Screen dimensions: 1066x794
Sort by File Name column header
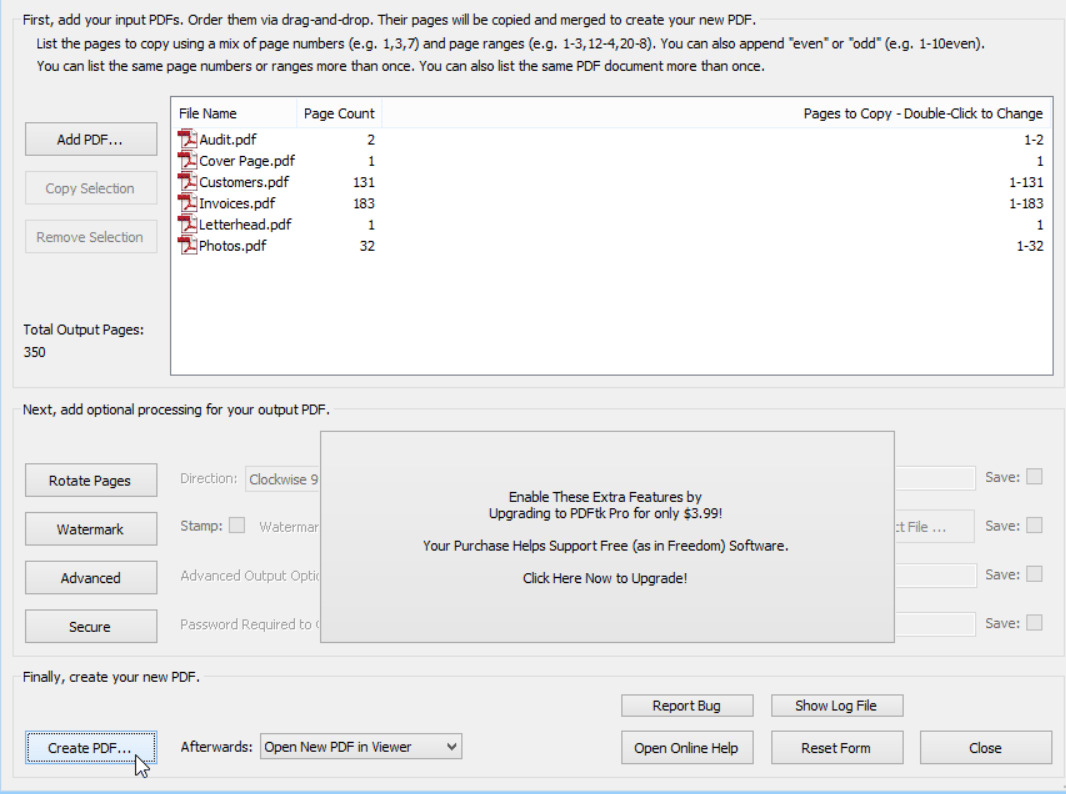(x=234, y=114)
